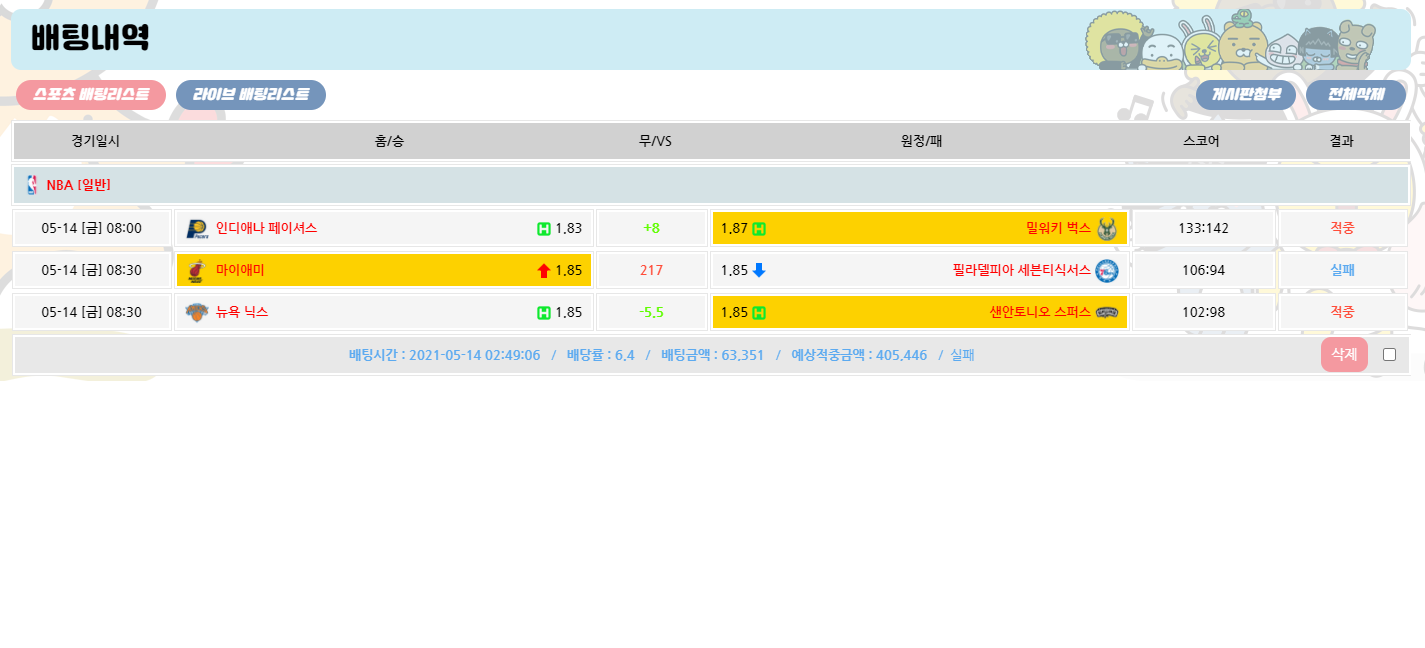Click the NBA league logo icon

(32, 185)
